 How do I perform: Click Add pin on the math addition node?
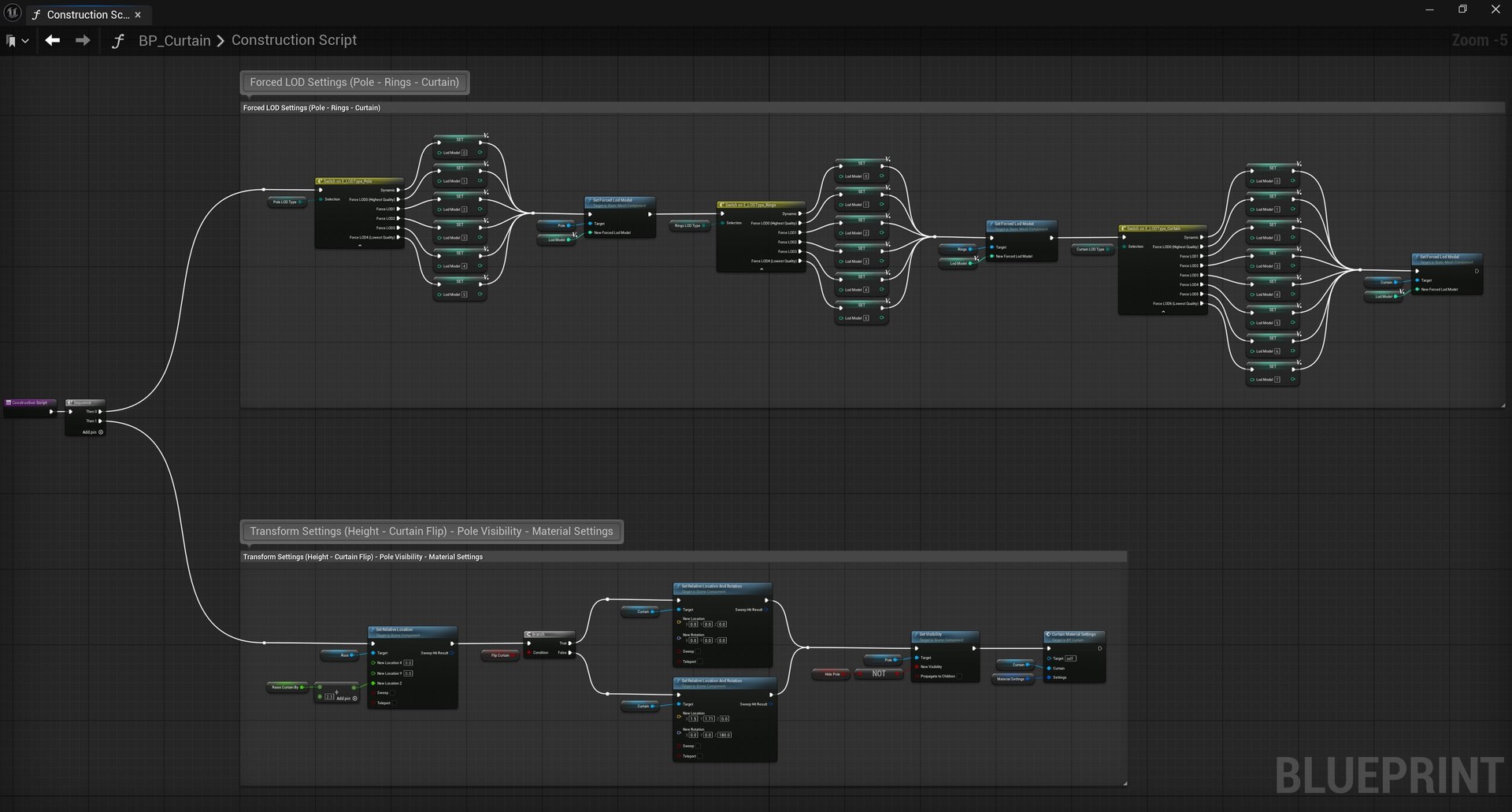[x=346, y=699]
